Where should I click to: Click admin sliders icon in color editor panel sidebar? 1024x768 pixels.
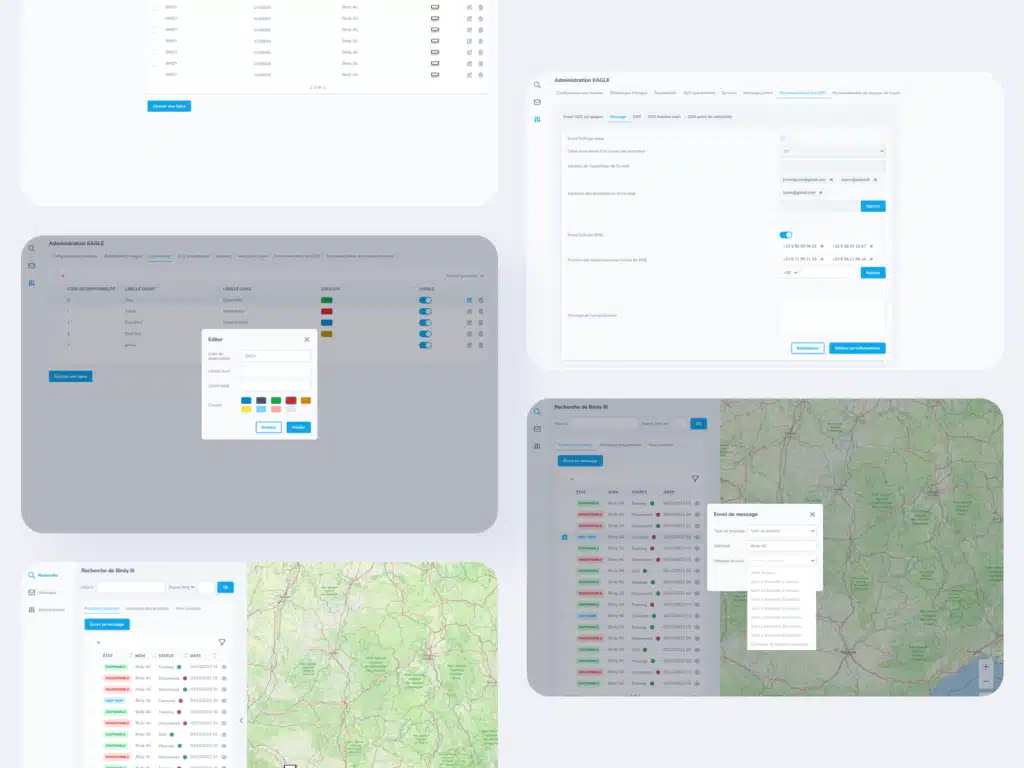click(x=31, y=283)
